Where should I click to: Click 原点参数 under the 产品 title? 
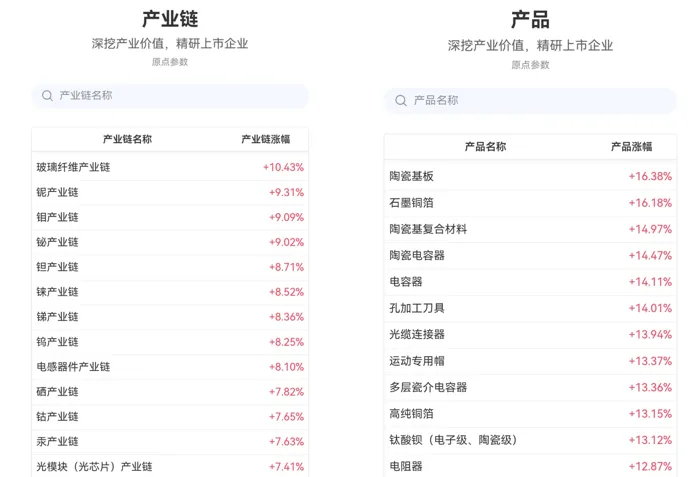530,65
